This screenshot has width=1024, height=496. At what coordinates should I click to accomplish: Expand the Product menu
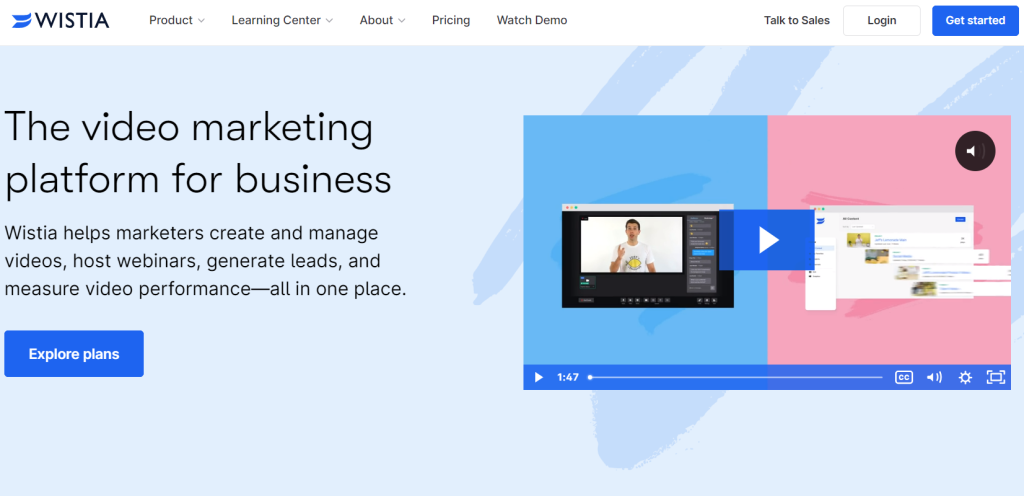pos(176,20)
